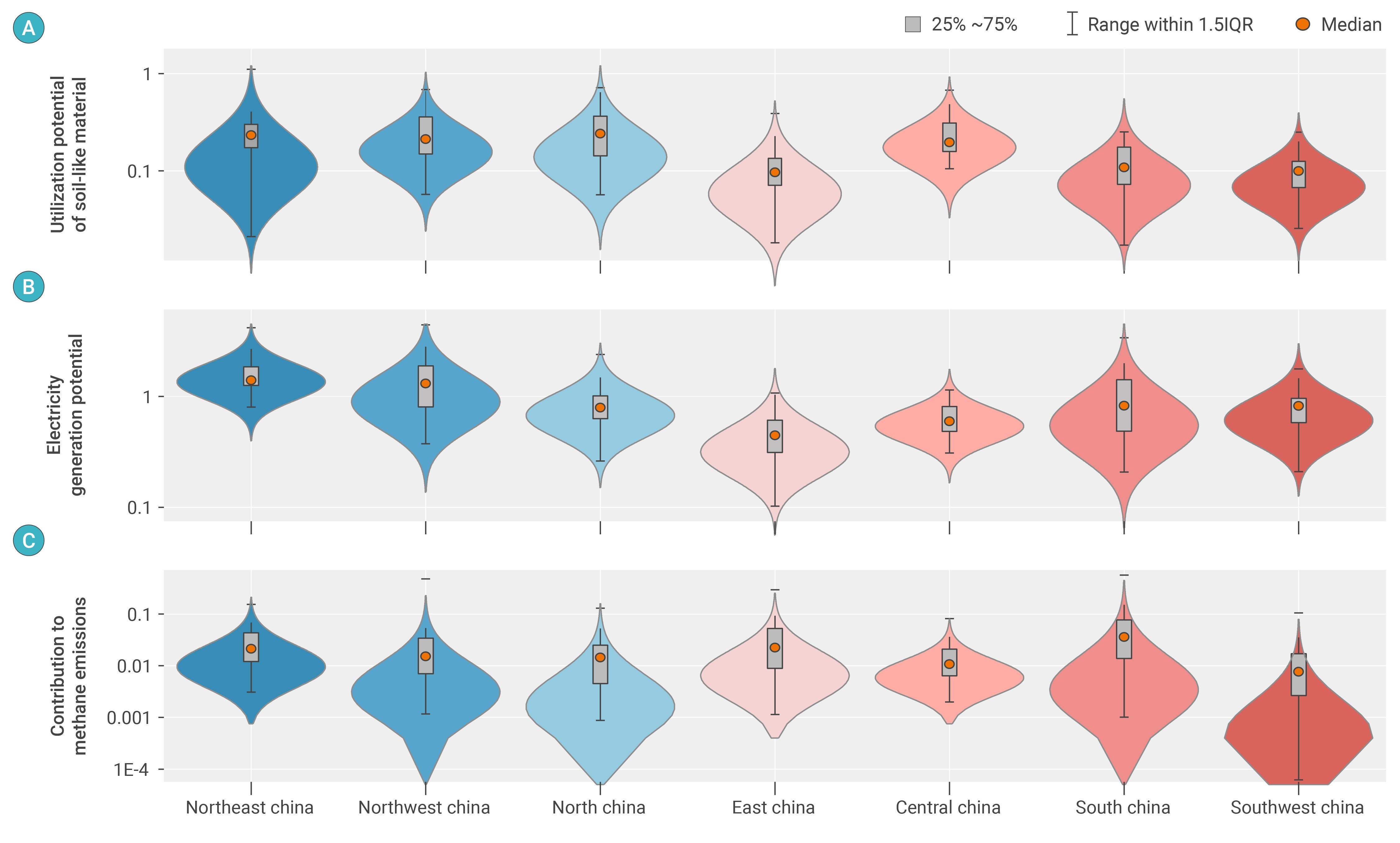Click the "Southwest china" x-axis label

coord(1297,807)
